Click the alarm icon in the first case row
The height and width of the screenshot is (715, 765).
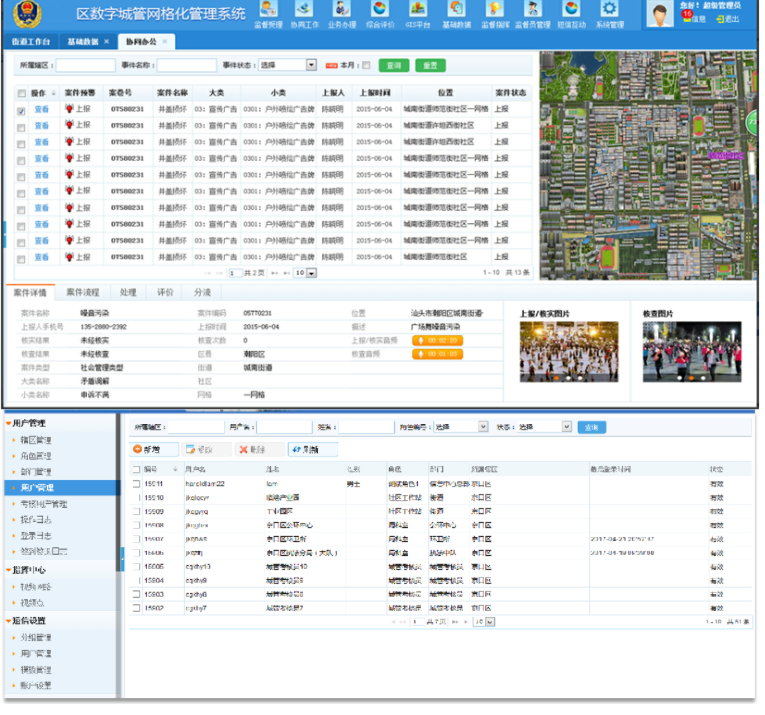click(x=69, y=109)
